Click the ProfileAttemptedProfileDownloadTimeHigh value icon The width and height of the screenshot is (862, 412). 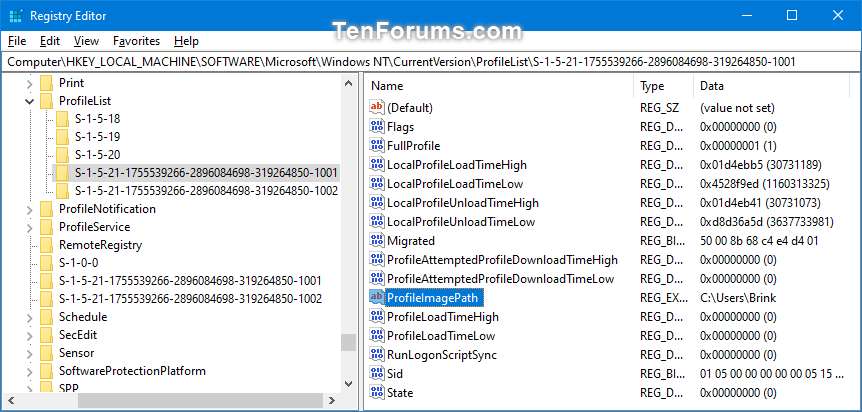click(377, 260)
